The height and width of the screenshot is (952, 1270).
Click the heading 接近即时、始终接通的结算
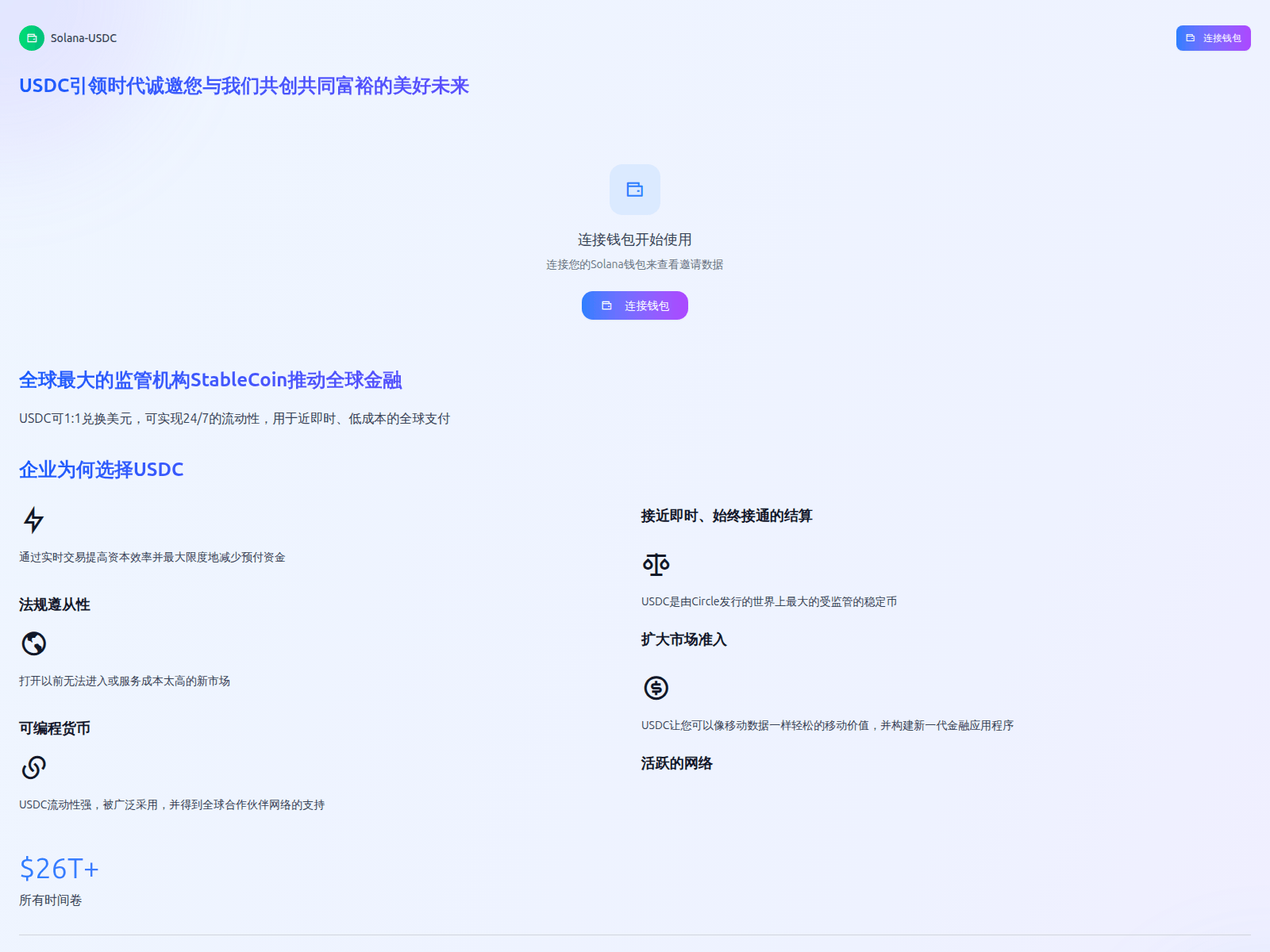[727, 516]
